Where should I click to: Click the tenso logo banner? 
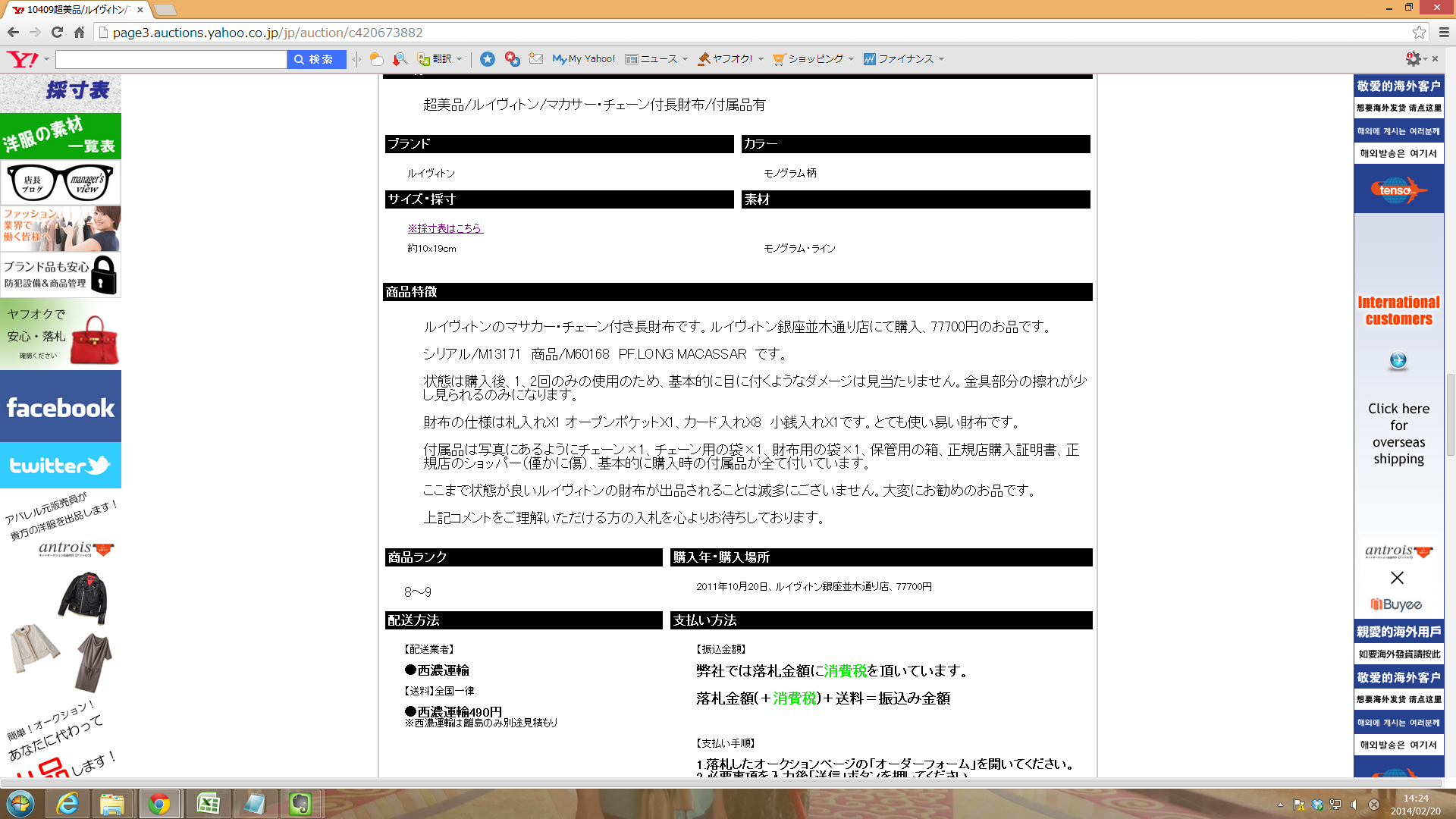pyautogui.click(x=1398, y=189)
